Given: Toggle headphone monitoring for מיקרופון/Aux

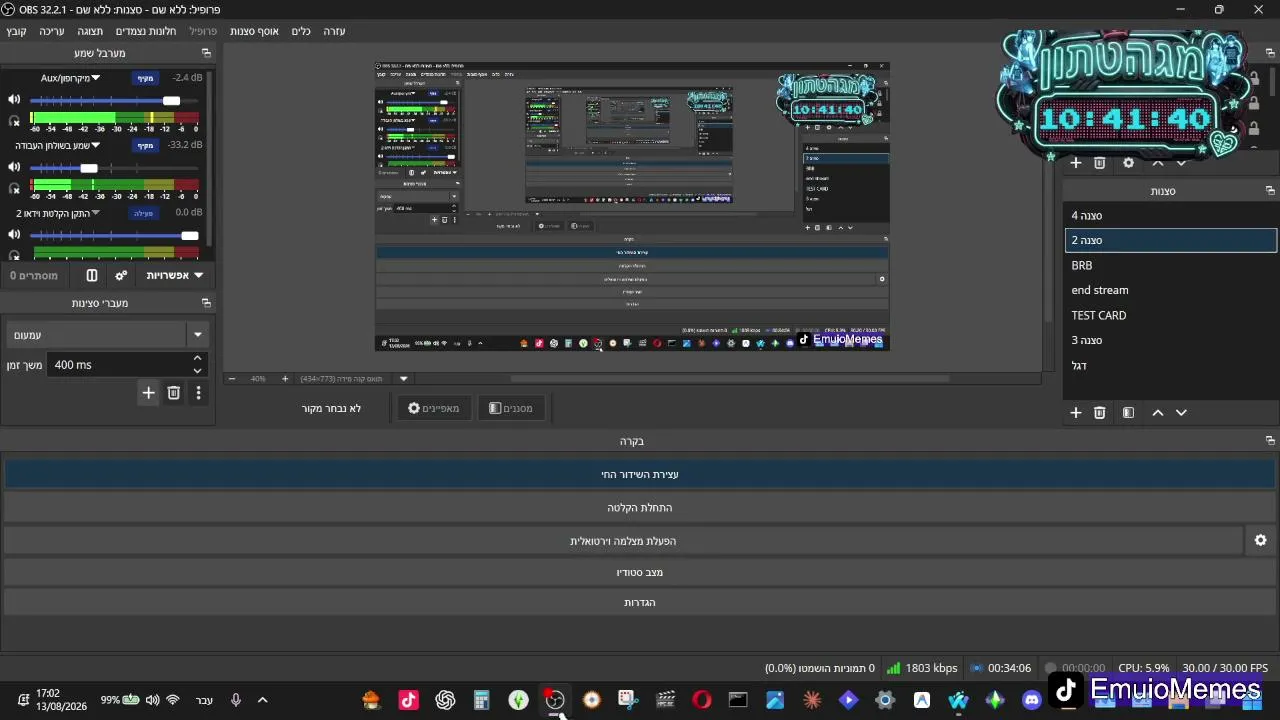Looking at the screenshot, I should click(14, 121).
